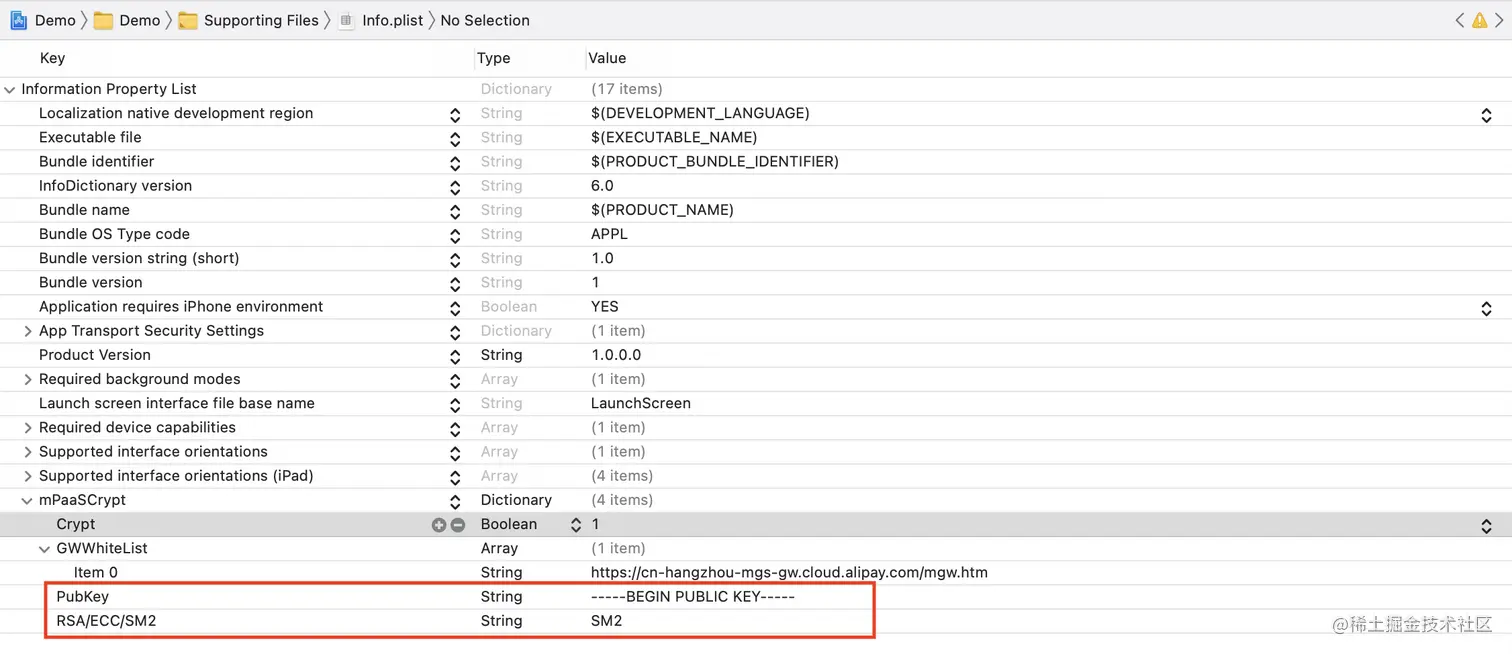Viewport: 1512px width, 654px height.
Task: Expand Supported interface orientations (iPad)
Action: (x=28, y=476)
